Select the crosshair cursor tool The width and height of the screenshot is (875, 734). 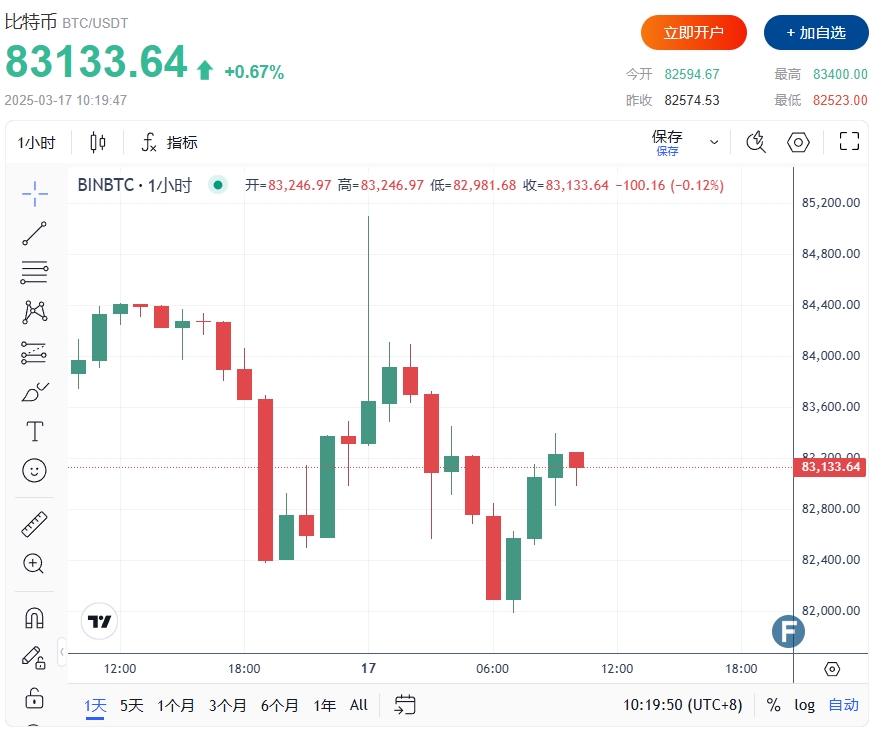35,194
